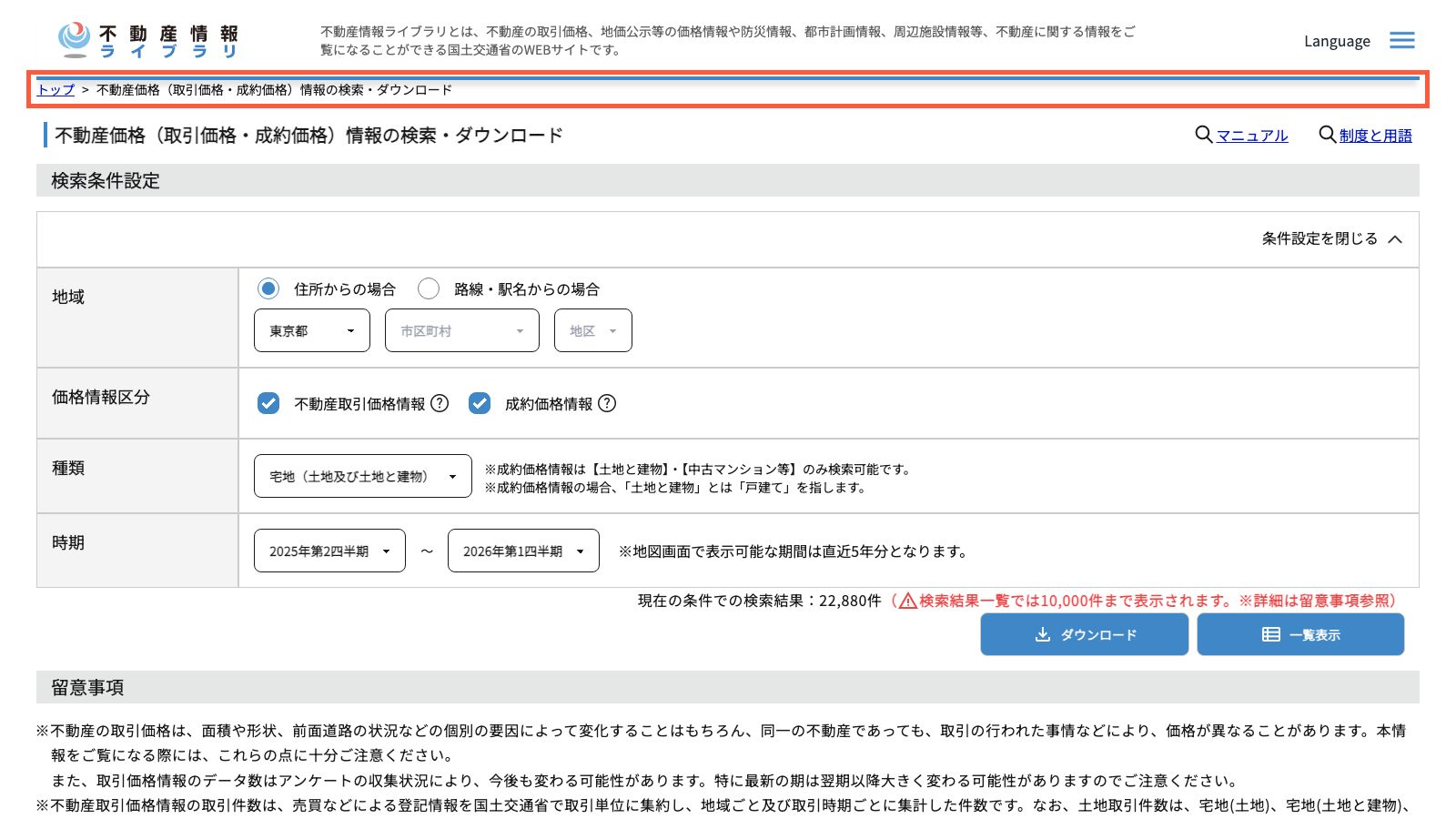Click the red warning triangle icon
Screen dimensions: 1456x819
(x=907, y=601)
